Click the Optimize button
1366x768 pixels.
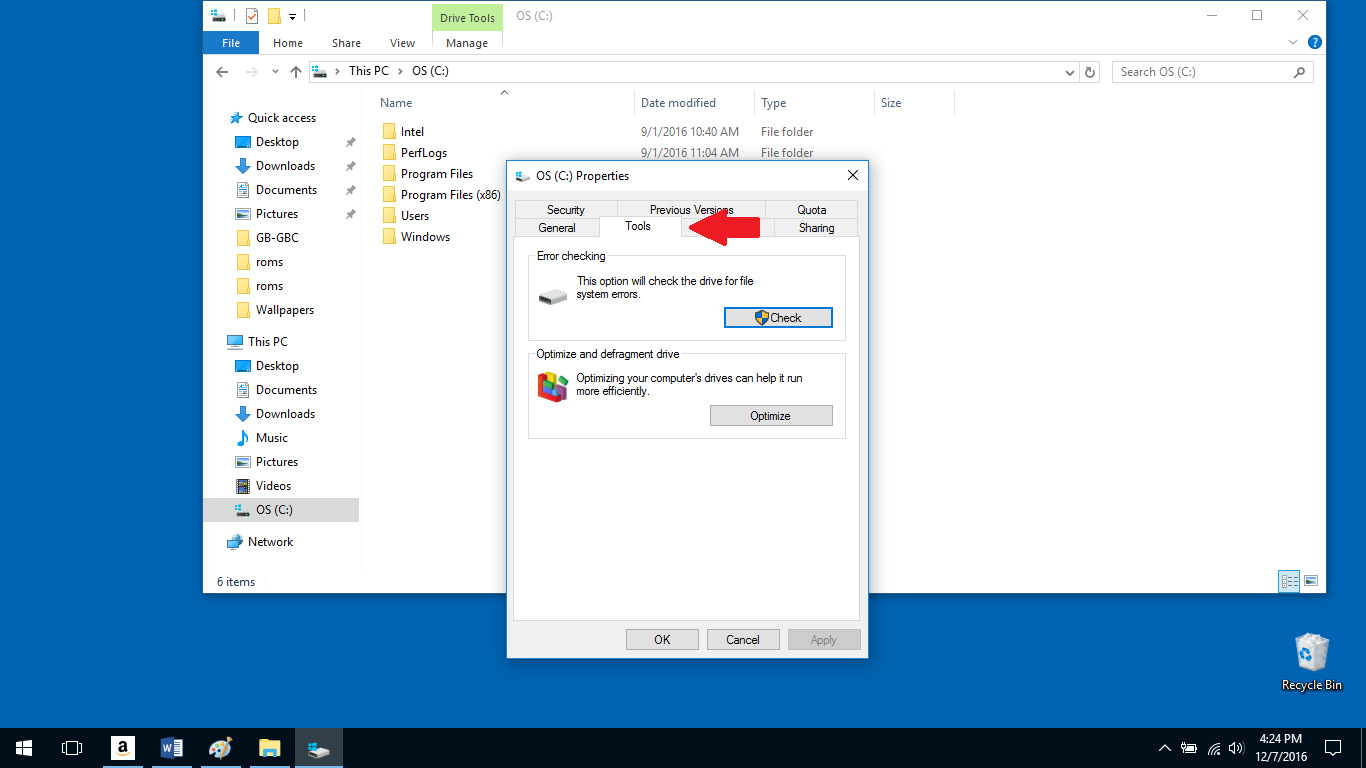pyautogui.click(x=771, y=416)
